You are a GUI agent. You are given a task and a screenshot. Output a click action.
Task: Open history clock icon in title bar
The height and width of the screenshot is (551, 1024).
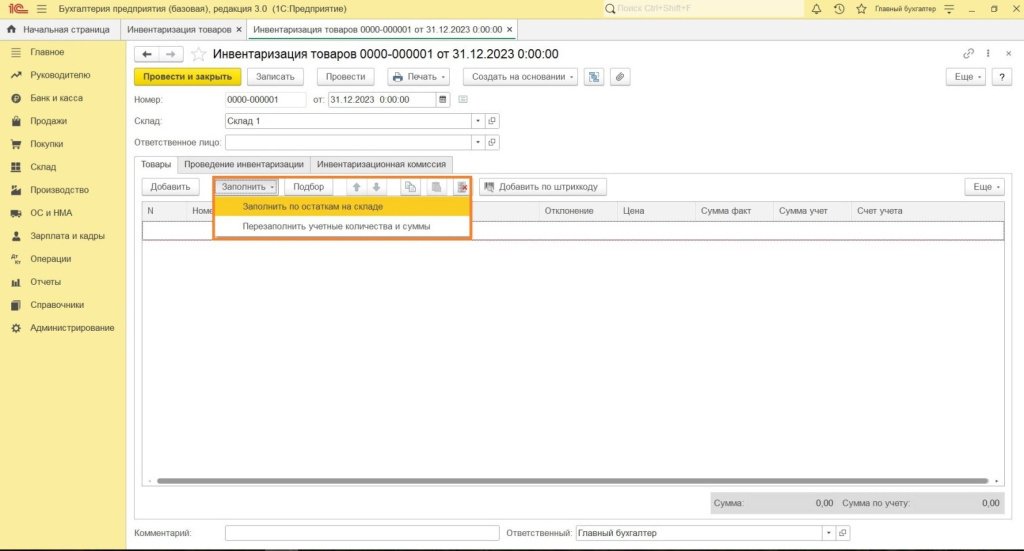(839, 9)
